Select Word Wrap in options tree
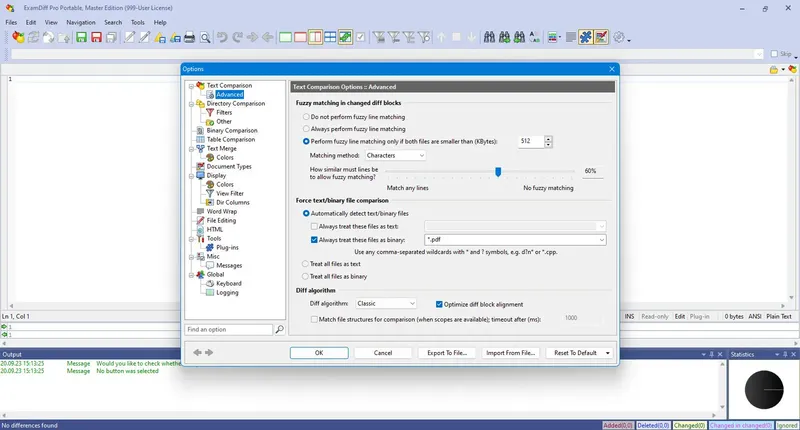 pyautogui.click(x=221, y=212)
